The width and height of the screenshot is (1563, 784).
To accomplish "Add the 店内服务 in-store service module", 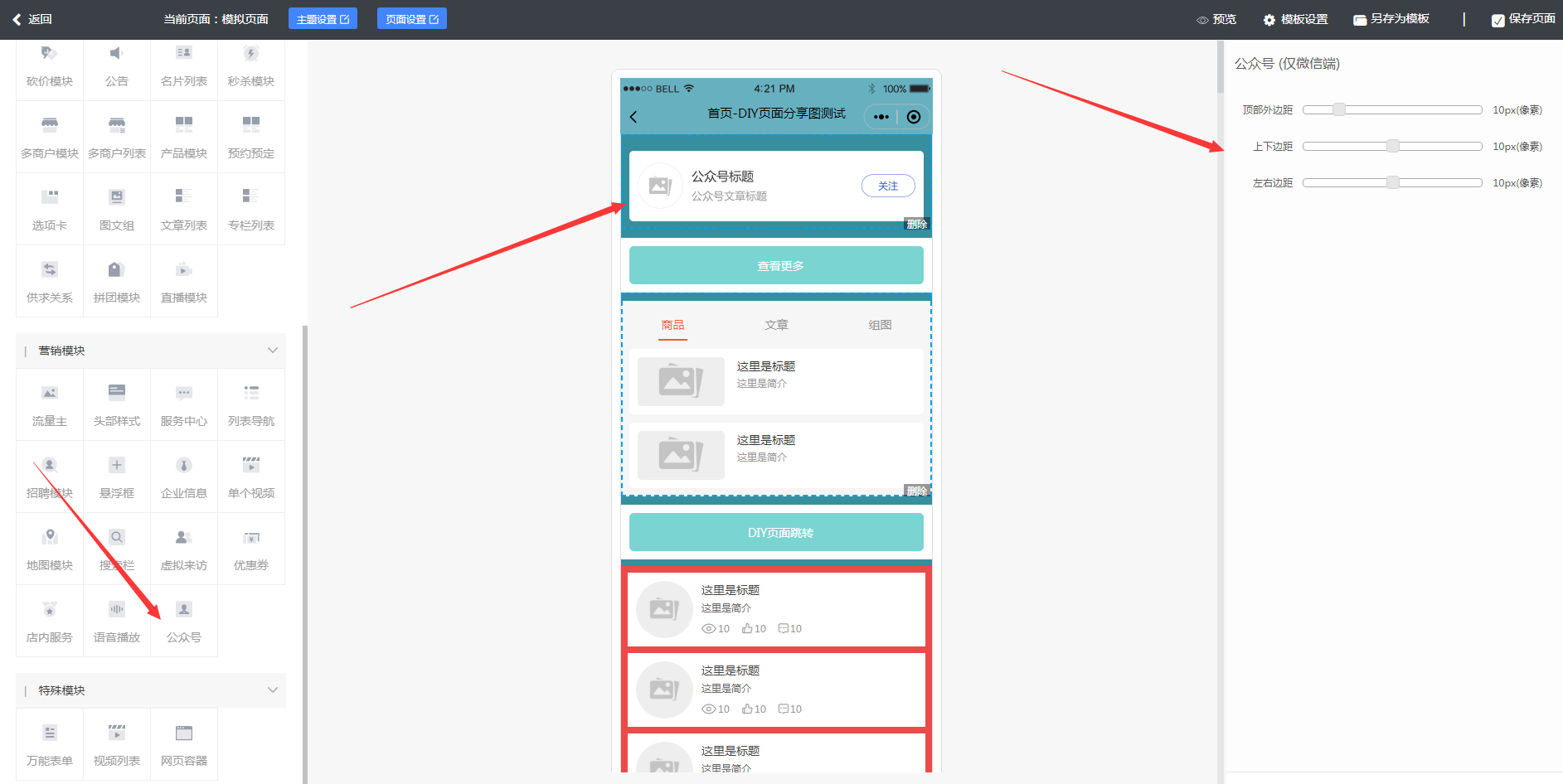I will click(50, 622).
